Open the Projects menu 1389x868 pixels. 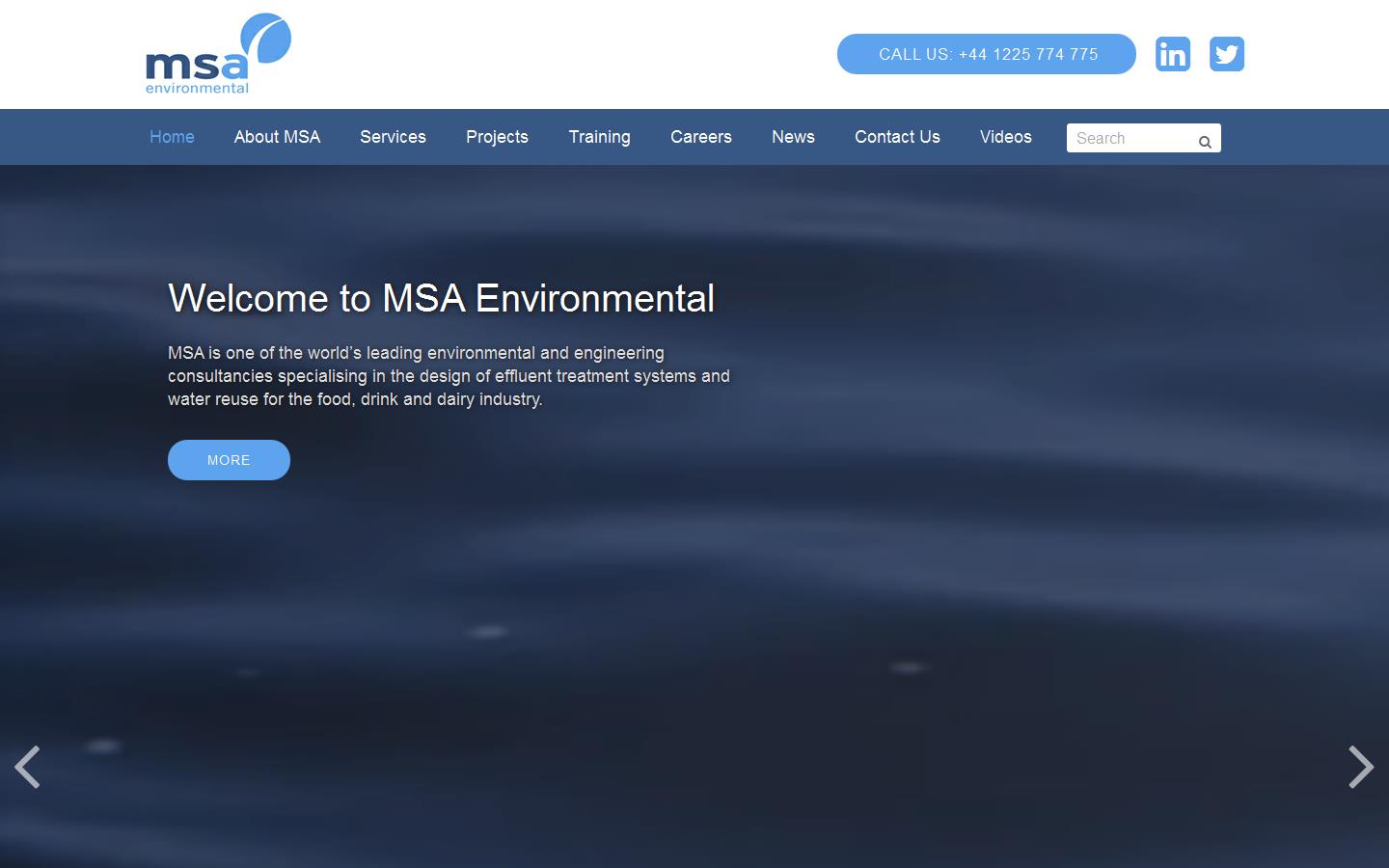[497, 137]
